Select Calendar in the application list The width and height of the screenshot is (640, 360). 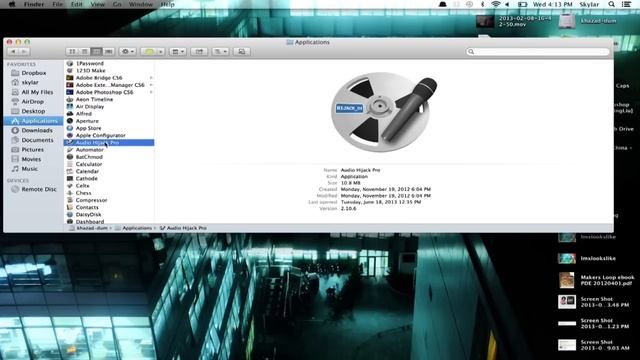pos(109,171)
